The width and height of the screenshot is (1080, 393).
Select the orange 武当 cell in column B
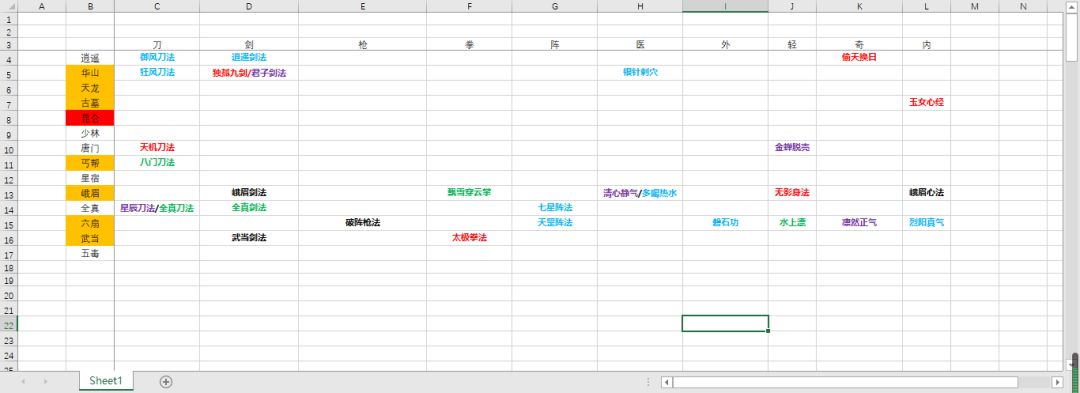click(90, 238)
